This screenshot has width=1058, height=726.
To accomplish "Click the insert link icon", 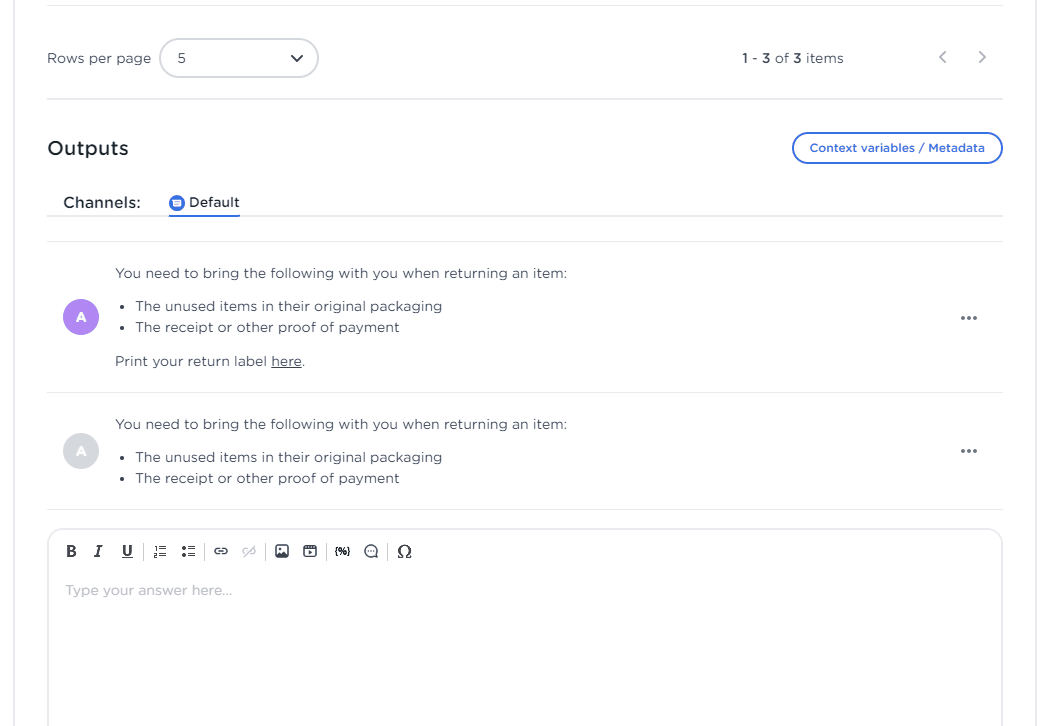I will [x=221, y=551].
